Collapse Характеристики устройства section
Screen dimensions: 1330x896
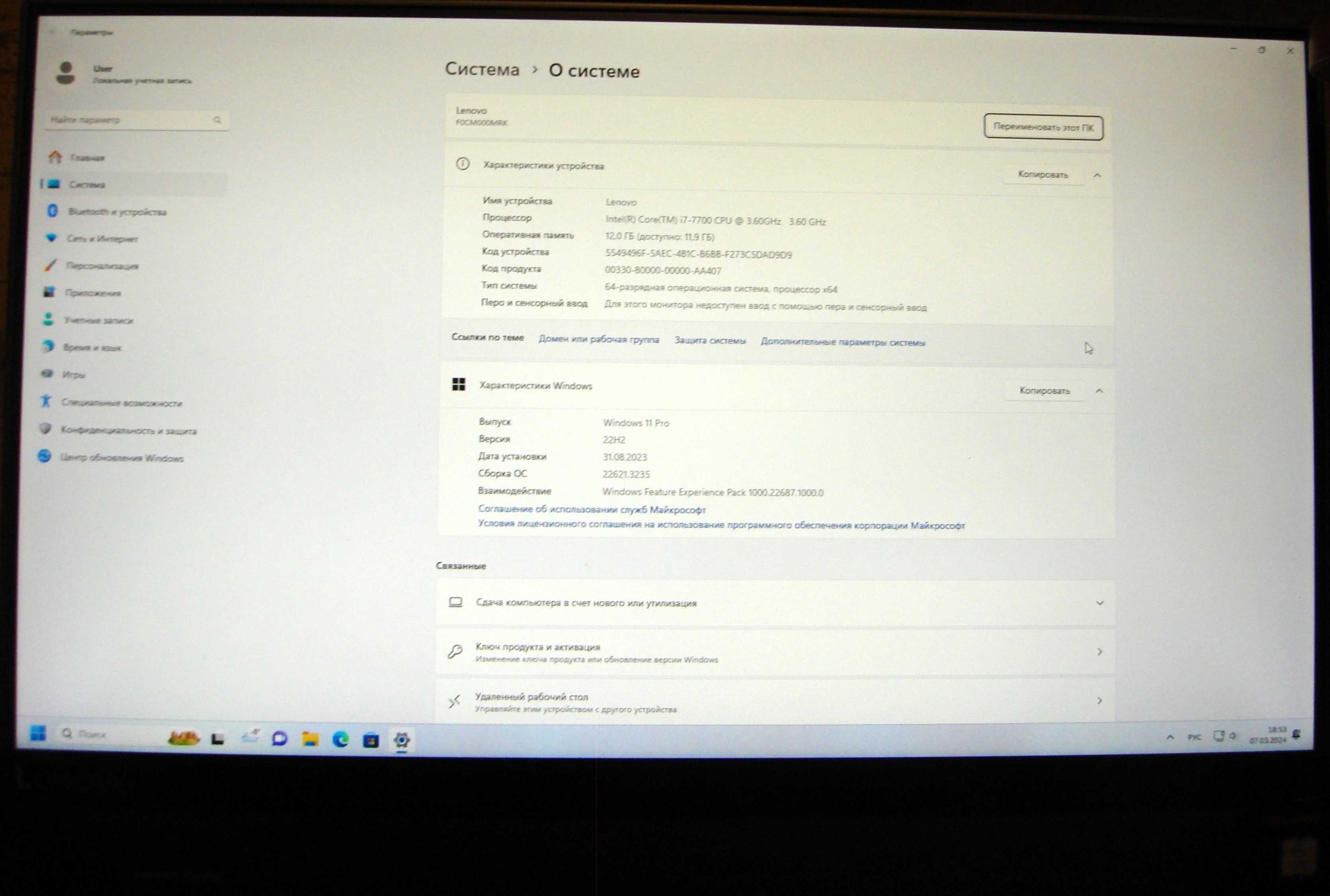tap(1097, 175)
